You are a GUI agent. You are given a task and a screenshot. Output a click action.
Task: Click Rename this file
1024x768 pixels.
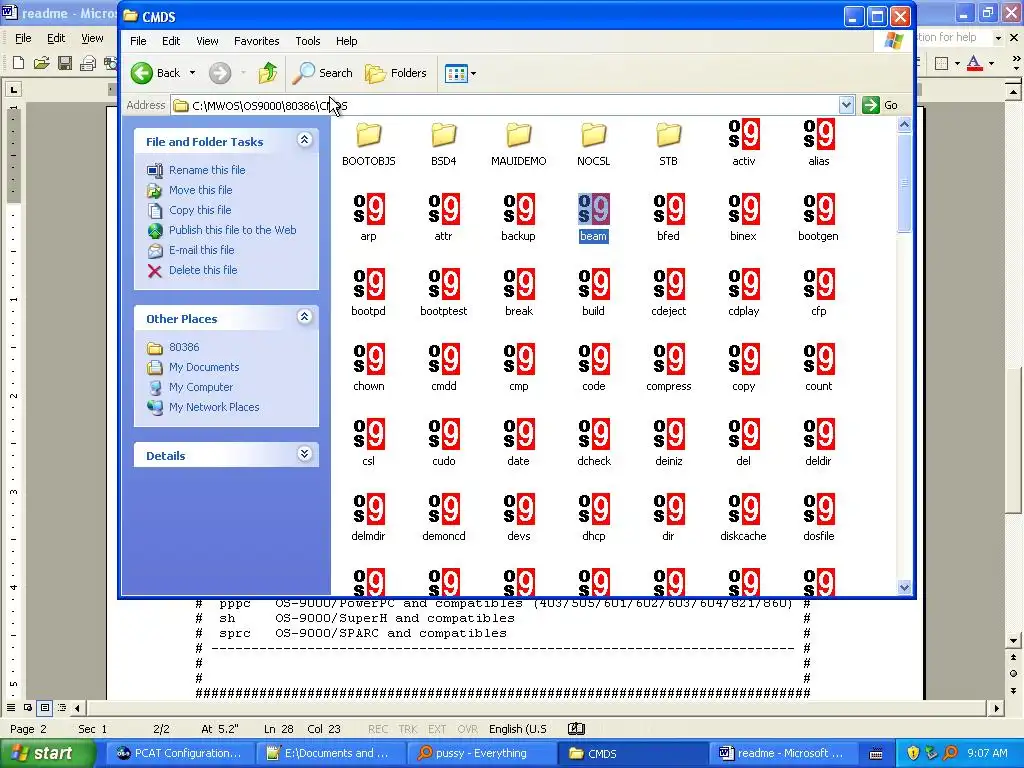(207, 170)
